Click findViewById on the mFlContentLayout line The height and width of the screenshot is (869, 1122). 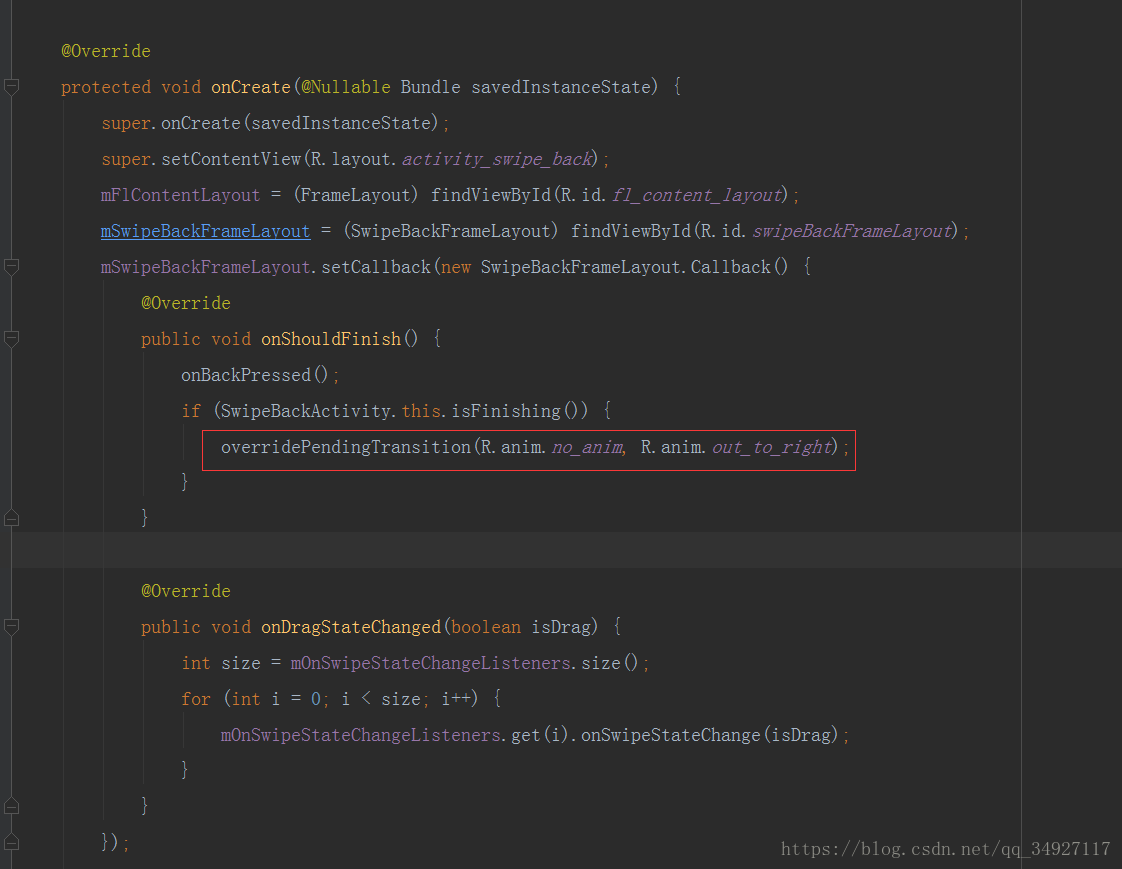click(x=491, y=195)
